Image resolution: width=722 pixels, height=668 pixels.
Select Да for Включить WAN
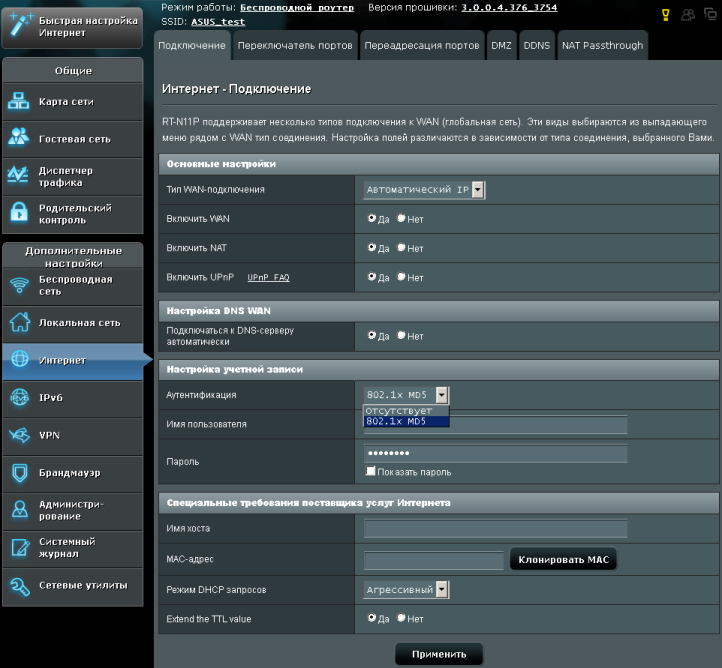pos(372,218)
